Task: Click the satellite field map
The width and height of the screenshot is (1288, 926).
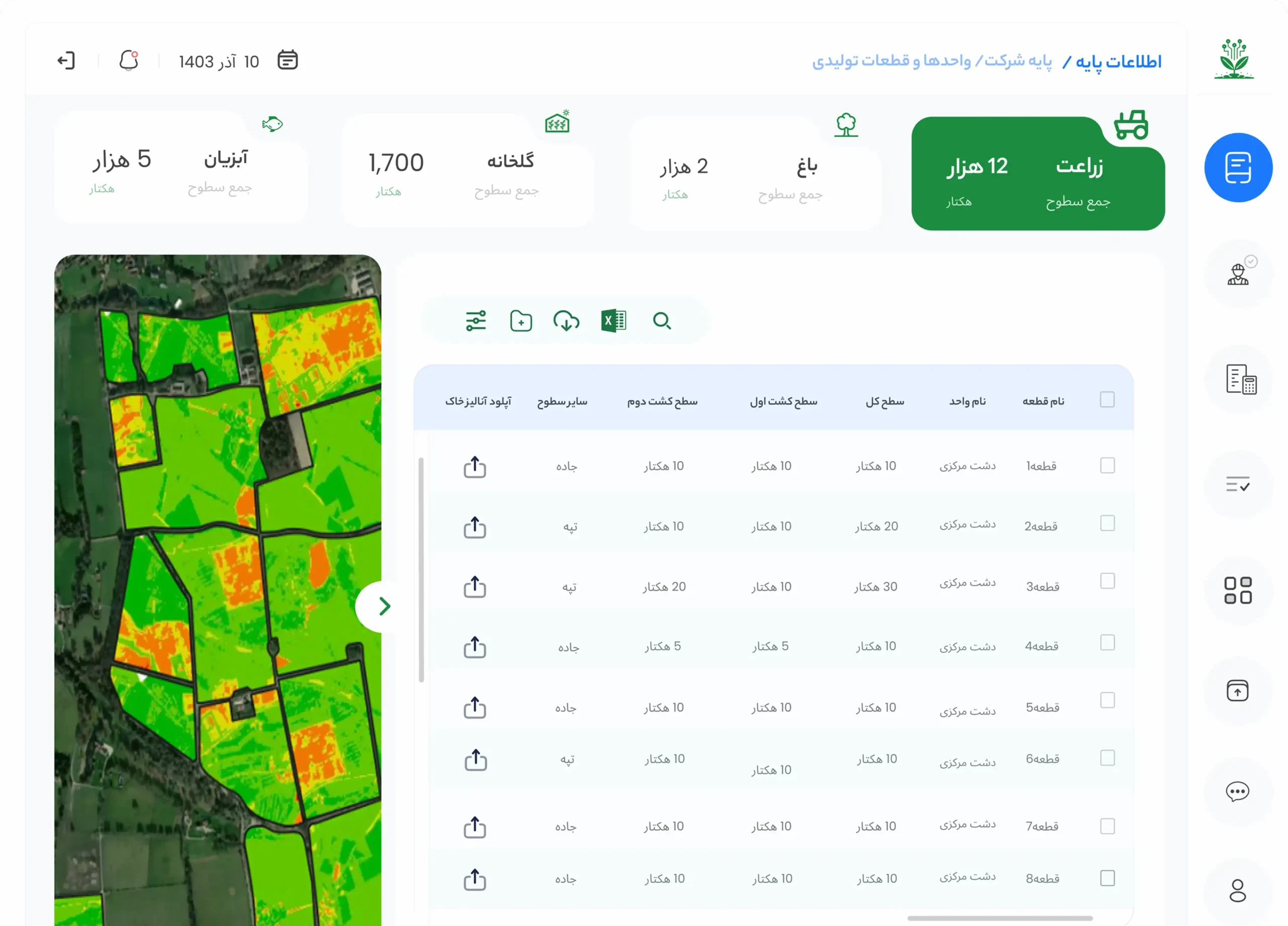Action: click(x=218, y=590)
